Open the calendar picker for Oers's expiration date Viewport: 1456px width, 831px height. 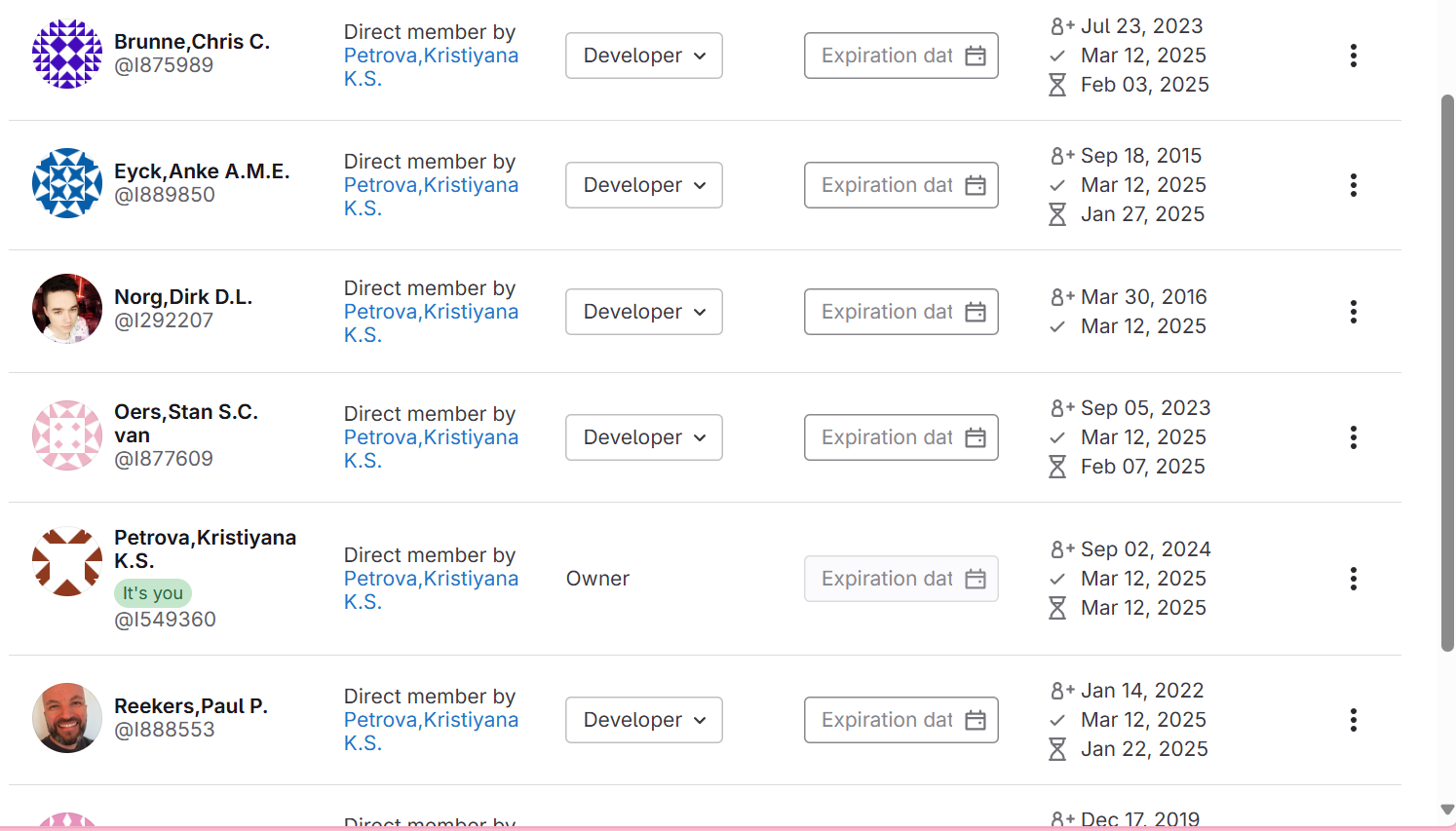976,437
